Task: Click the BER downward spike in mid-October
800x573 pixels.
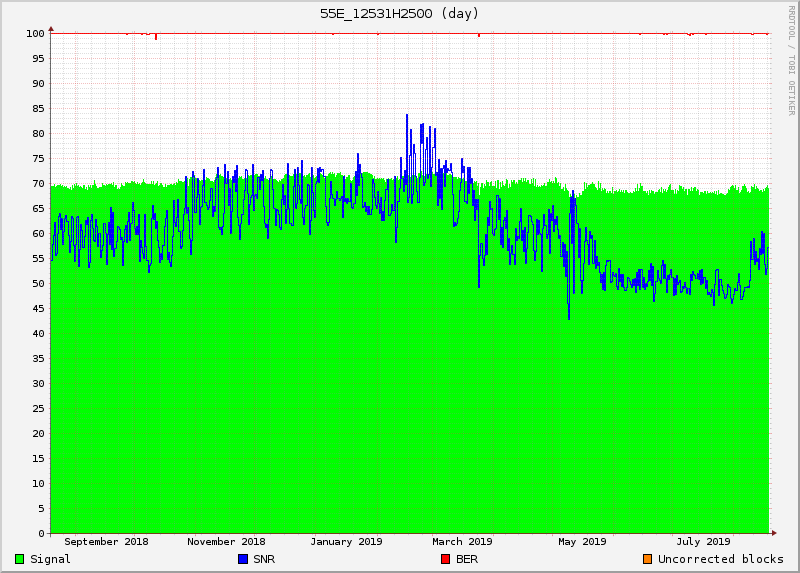Action: (156, 37)
